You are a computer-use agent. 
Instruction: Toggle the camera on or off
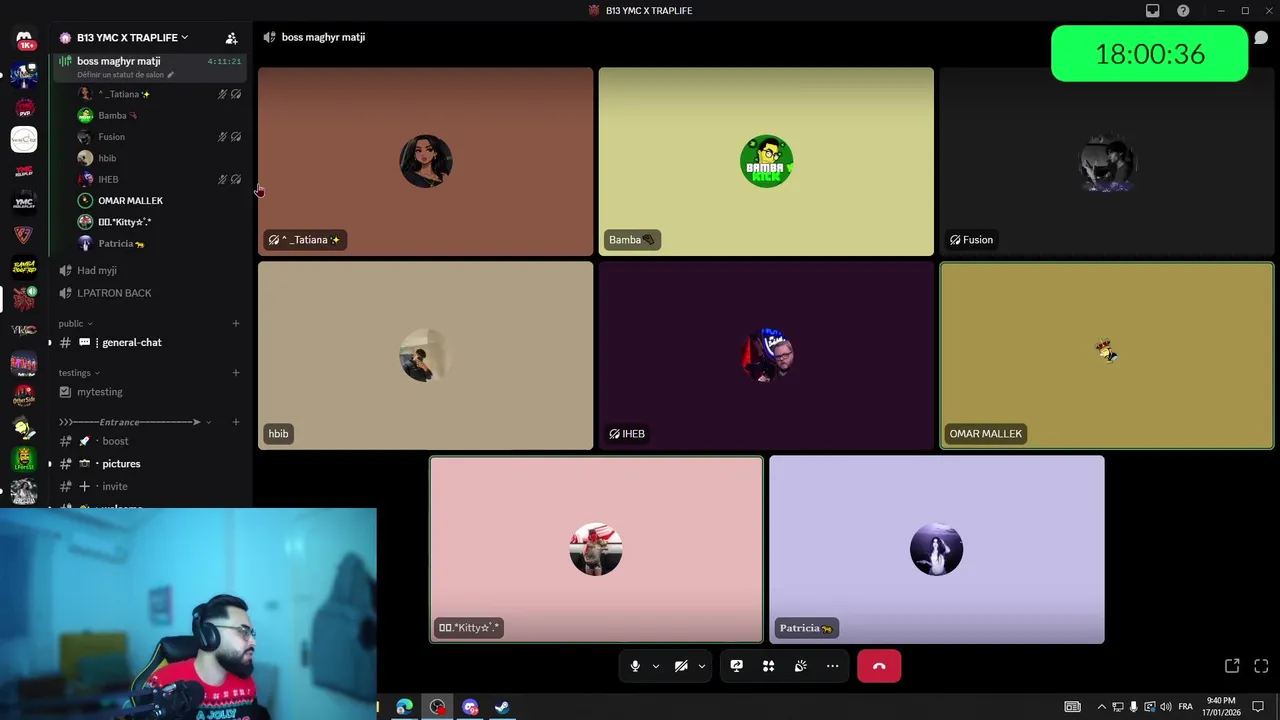pyautogui.click(x=681, y=666)
